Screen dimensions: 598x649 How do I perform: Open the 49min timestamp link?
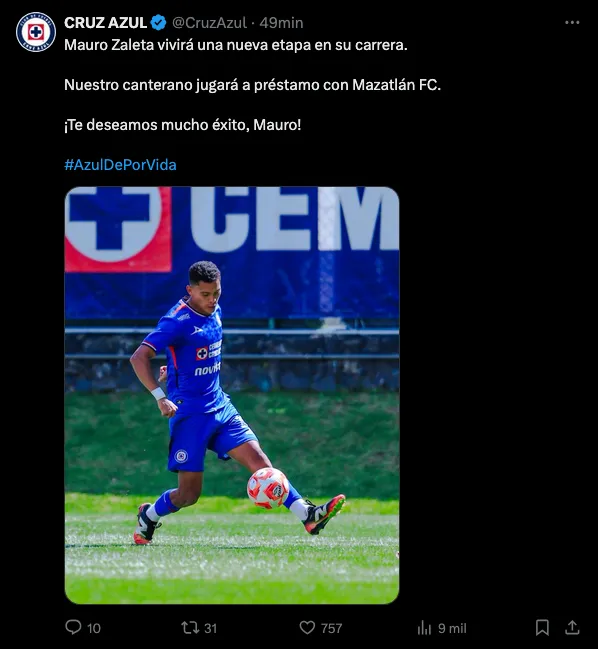click(x=281, y=23)
